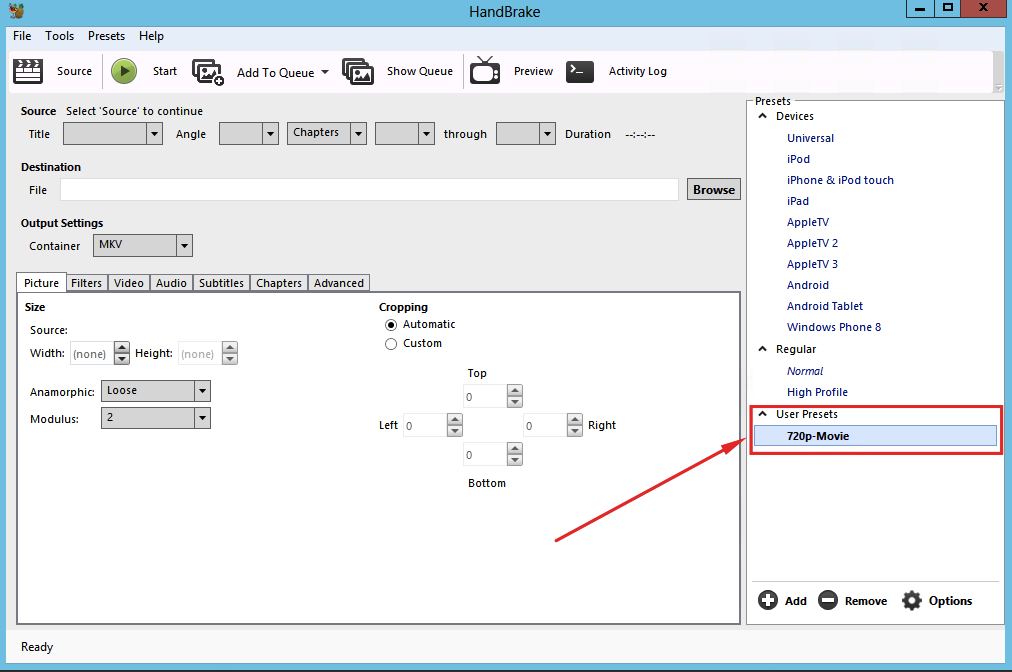This screenshot has height=672, width=1012.
Task: Click the Add preset plus icon
Action: click(768, 600)
